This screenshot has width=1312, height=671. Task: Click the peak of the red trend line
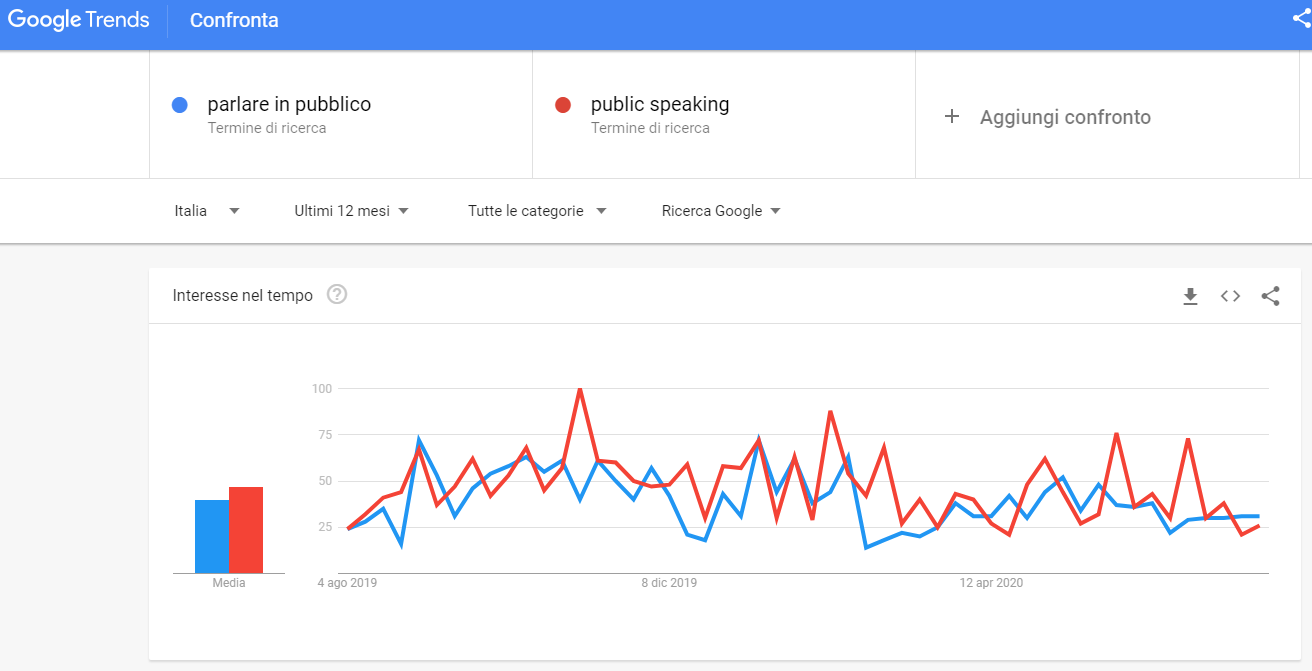tap(581, 388)
